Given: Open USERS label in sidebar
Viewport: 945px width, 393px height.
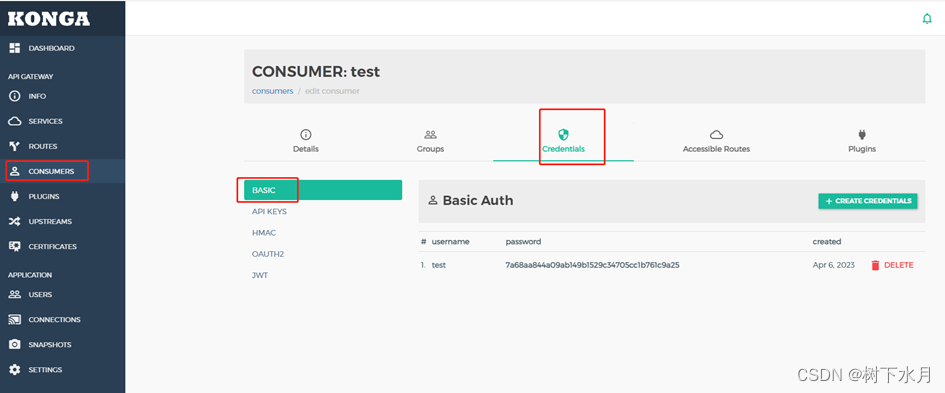Looking at the screenshot, I should [x=40, y=295].
